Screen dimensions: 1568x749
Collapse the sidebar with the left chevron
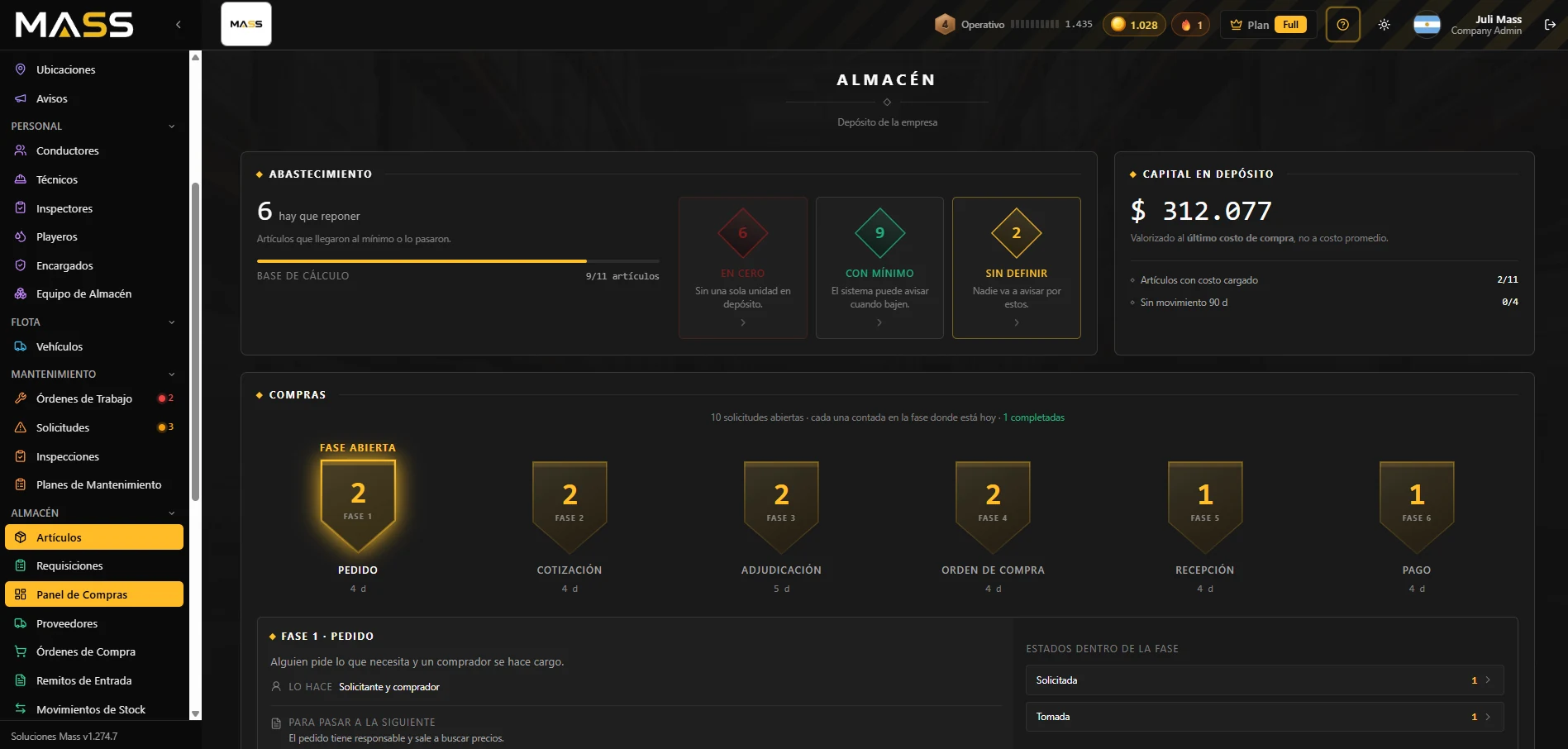[x=179, y=25]
